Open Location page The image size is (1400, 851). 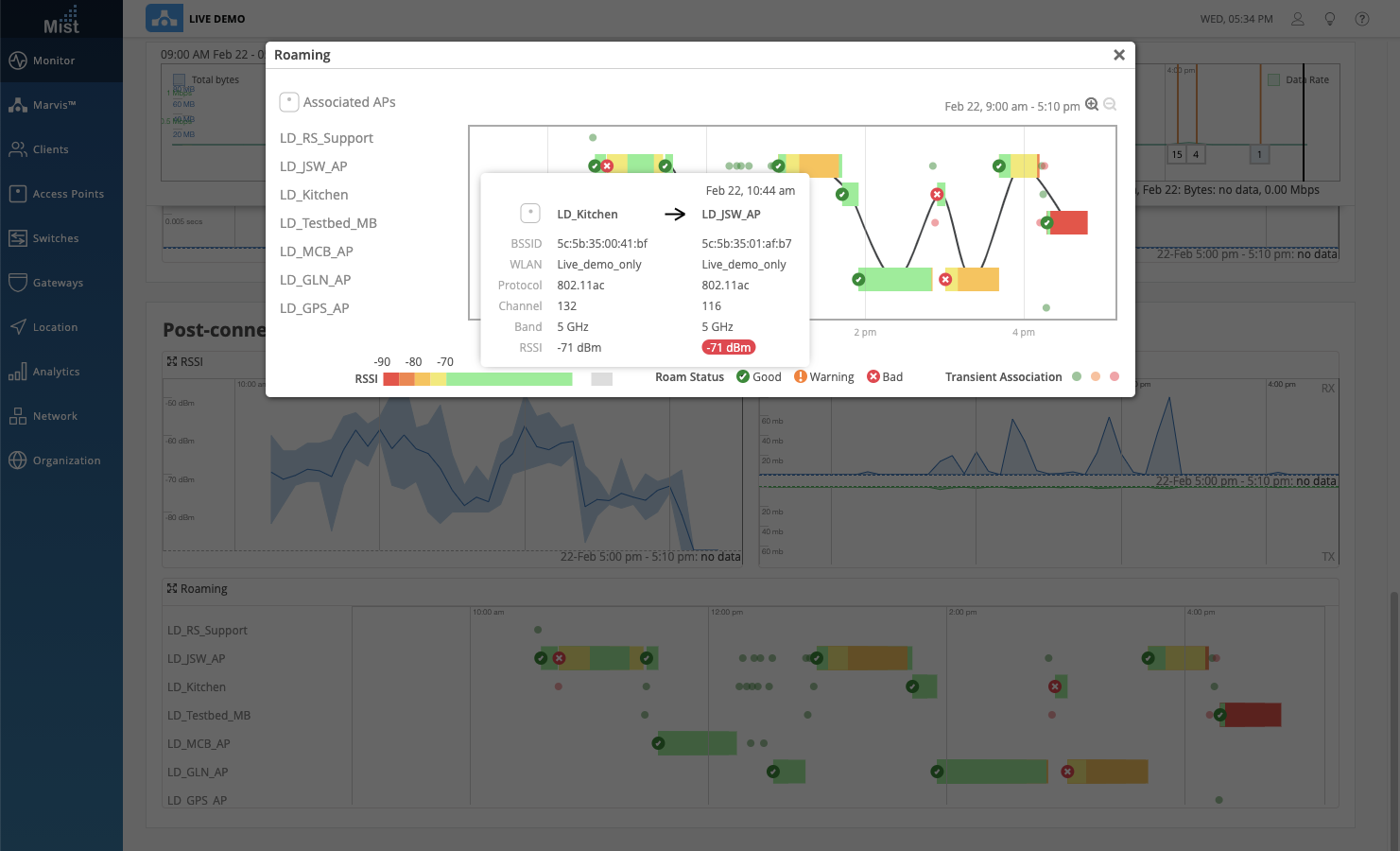click(x=61, y=327)
